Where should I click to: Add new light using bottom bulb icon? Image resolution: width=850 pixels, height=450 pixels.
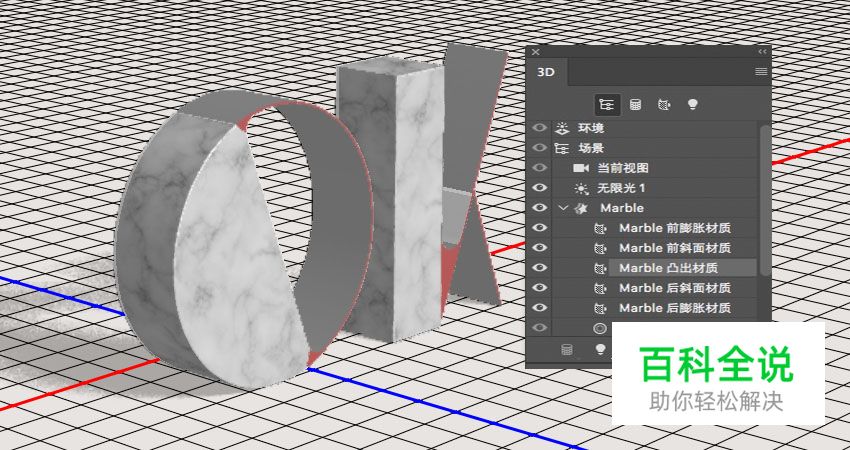[600, 349]
